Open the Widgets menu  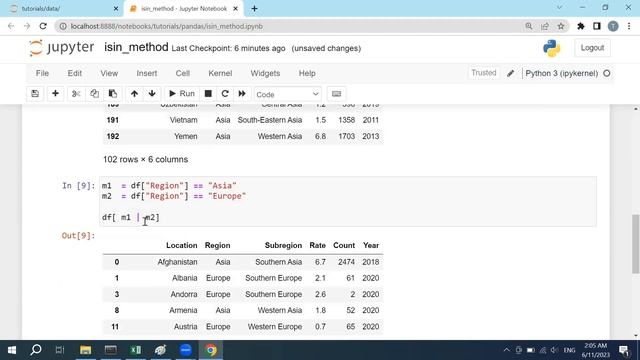tap(265, 73)
